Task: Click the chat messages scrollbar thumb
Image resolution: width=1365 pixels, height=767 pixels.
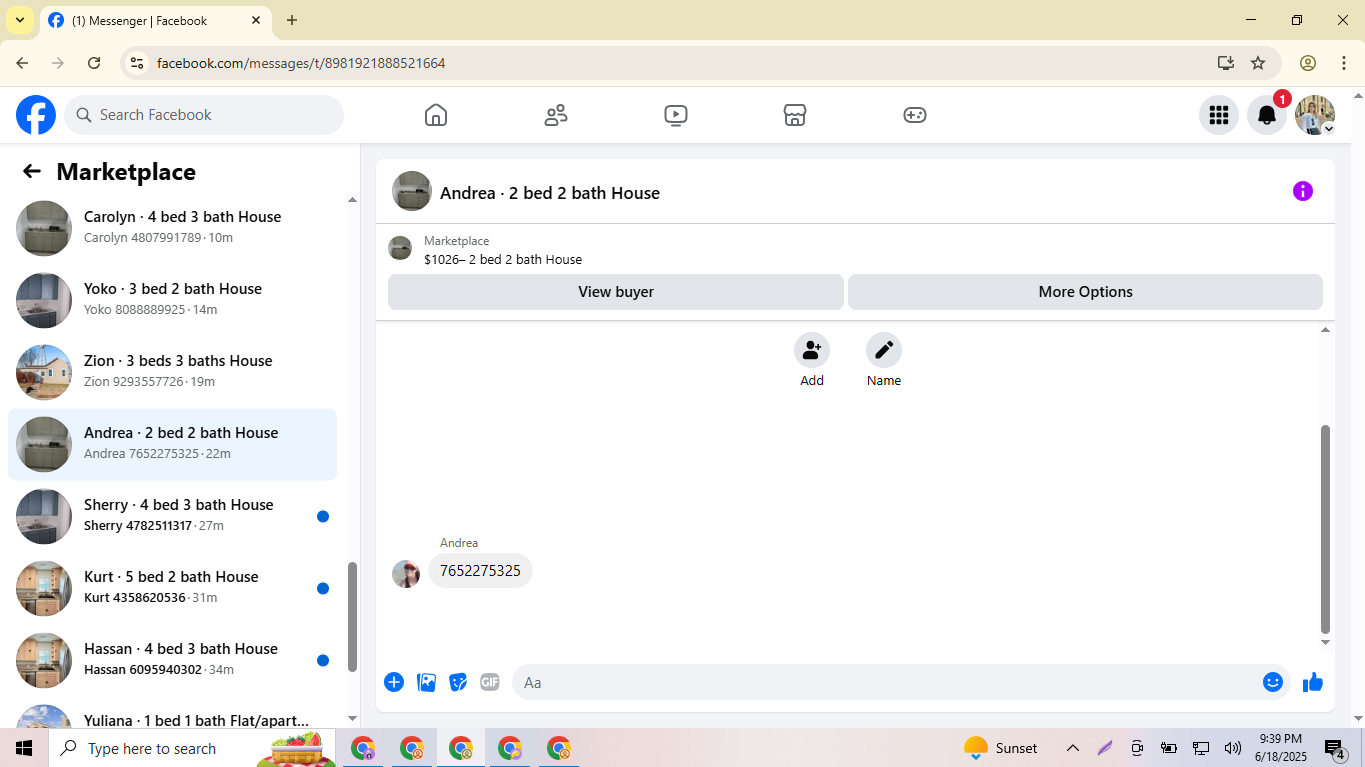Action: point(1325,530)
